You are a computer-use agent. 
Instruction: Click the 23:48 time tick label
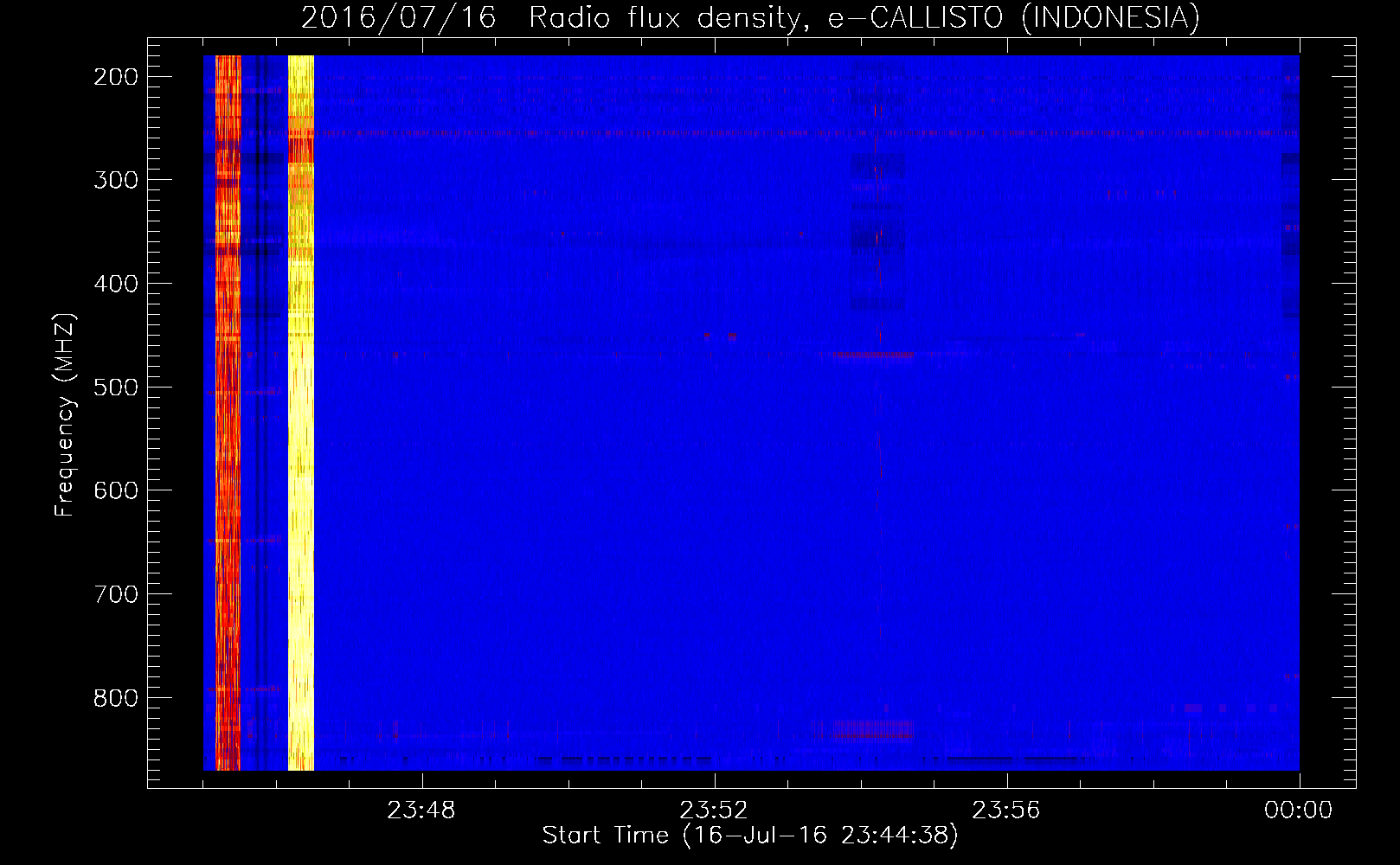click(x=421, y=811)
